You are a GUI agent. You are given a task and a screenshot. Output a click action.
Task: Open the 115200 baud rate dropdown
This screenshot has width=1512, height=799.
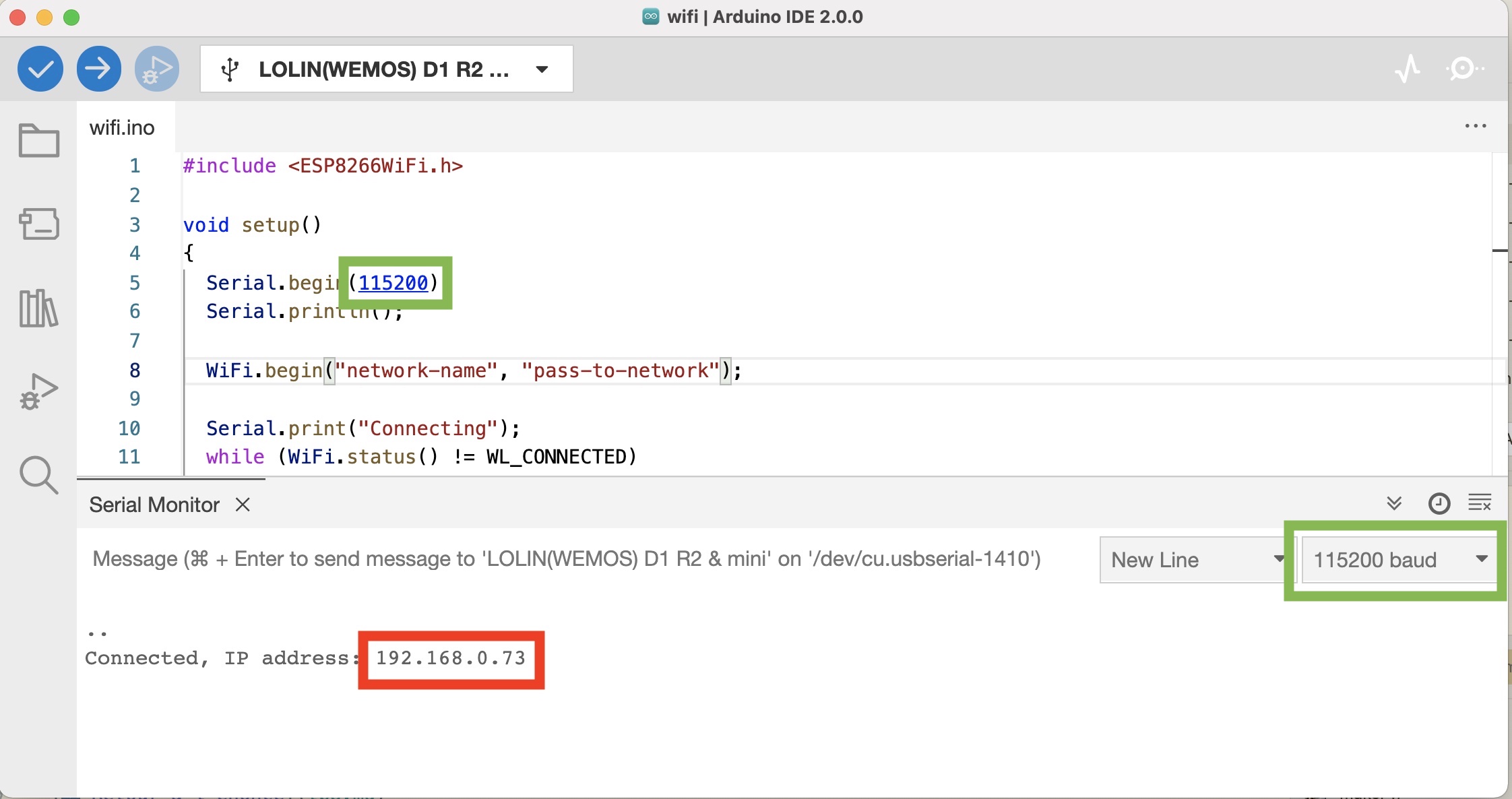point(1399,560)
